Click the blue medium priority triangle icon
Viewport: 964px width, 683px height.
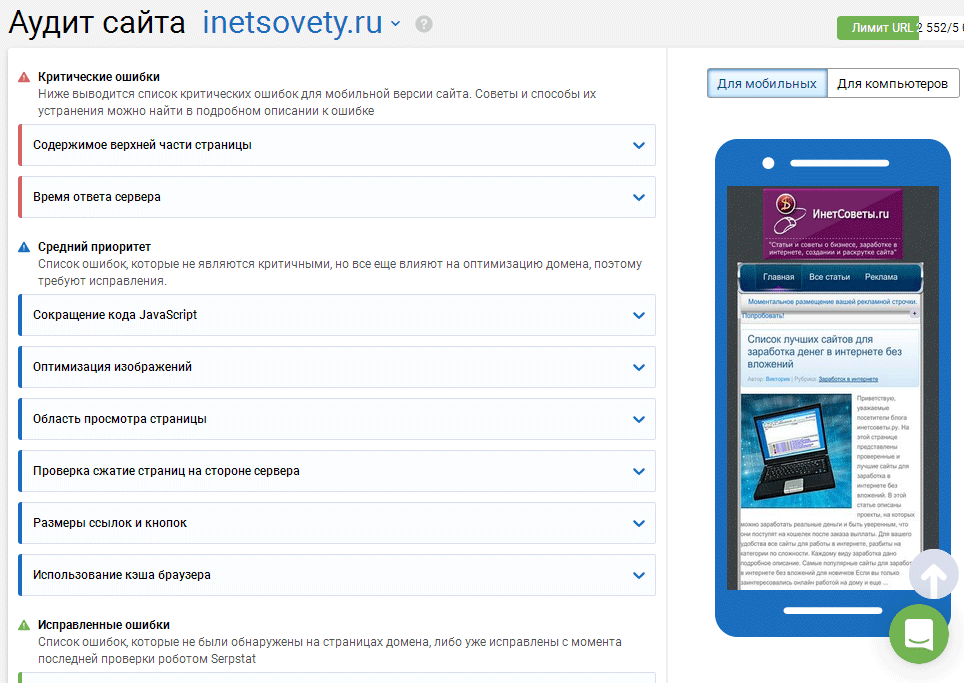tap(24, 247)
